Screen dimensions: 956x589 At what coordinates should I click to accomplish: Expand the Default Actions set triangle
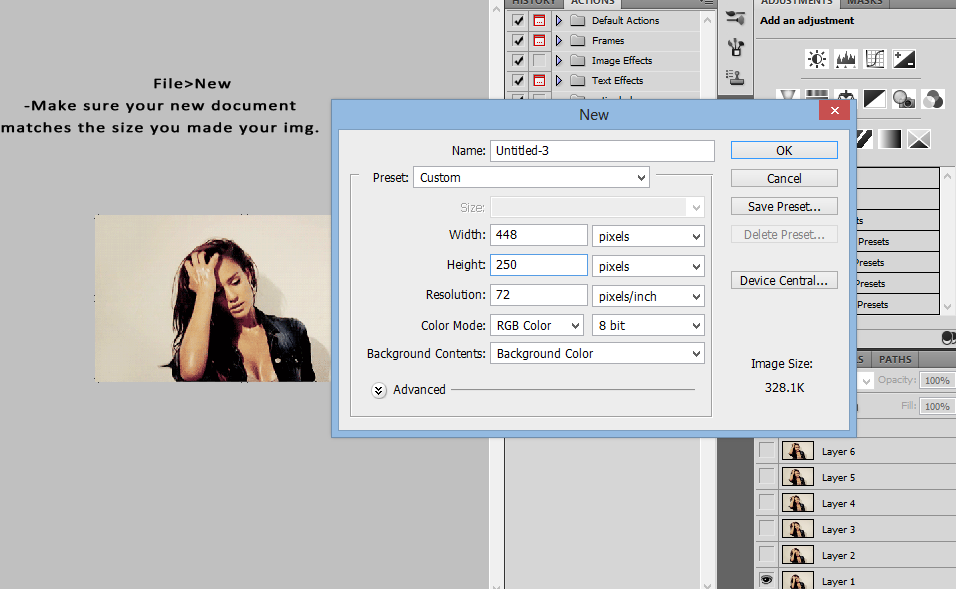click(x=558, y=20)
